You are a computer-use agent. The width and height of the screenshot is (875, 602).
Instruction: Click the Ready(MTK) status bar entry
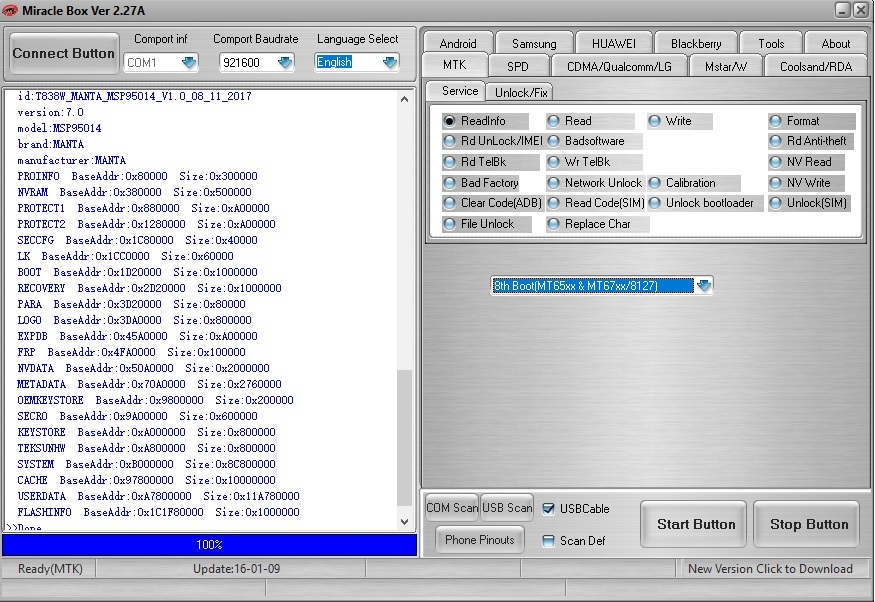click(x=50, y=569)
